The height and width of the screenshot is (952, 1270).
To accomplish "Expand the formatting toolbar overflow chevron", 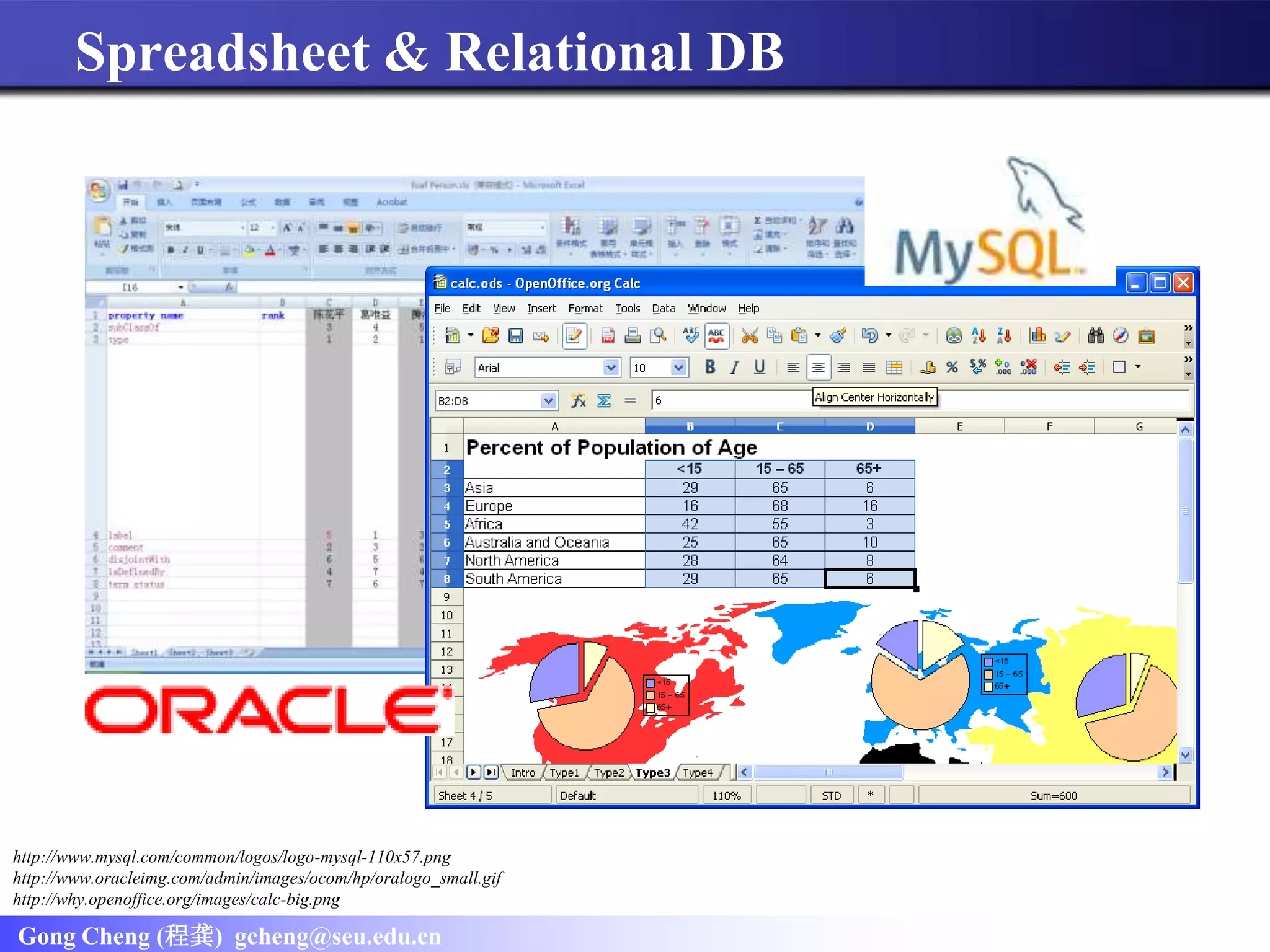I will [x=1188, y=359].
